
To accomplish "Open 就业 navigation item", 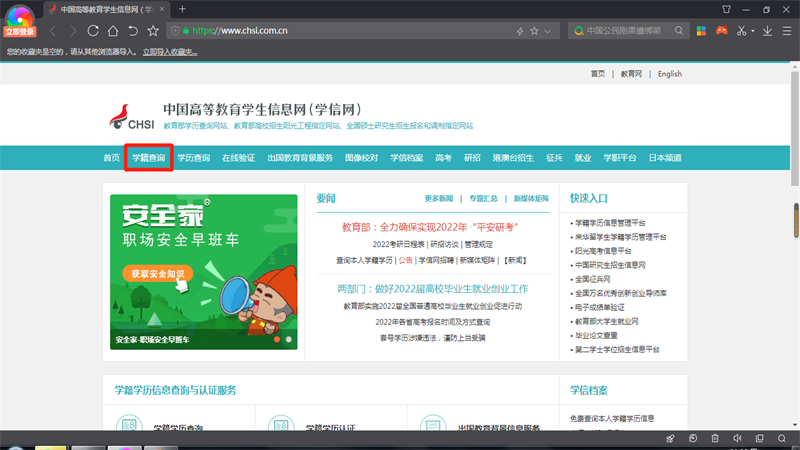I will coord(583,158).
